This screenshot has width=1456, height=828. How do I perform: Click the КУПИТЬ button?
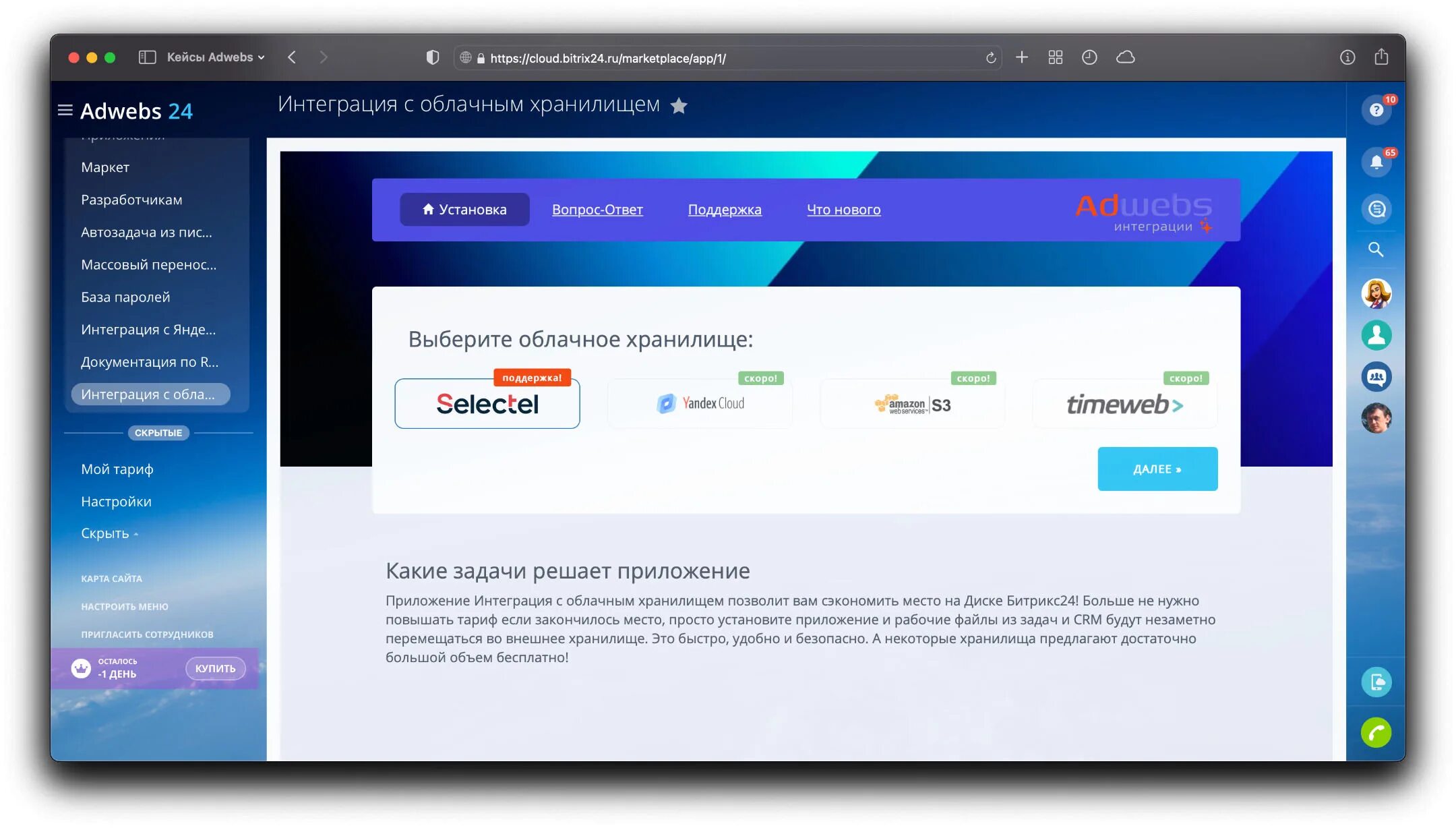(x=216, y=668)
